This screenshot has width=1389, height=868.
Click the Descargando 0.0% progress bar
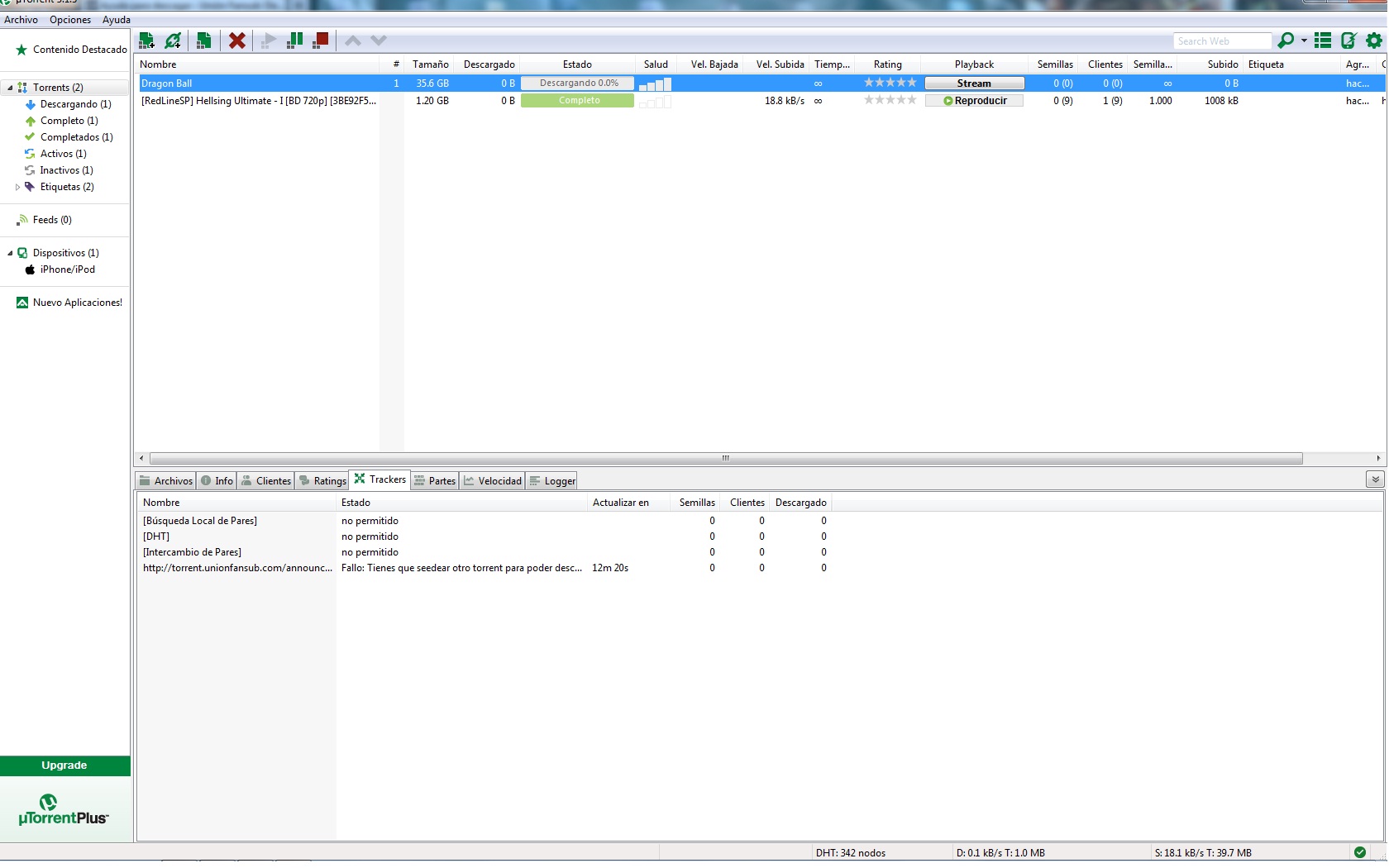578,83
